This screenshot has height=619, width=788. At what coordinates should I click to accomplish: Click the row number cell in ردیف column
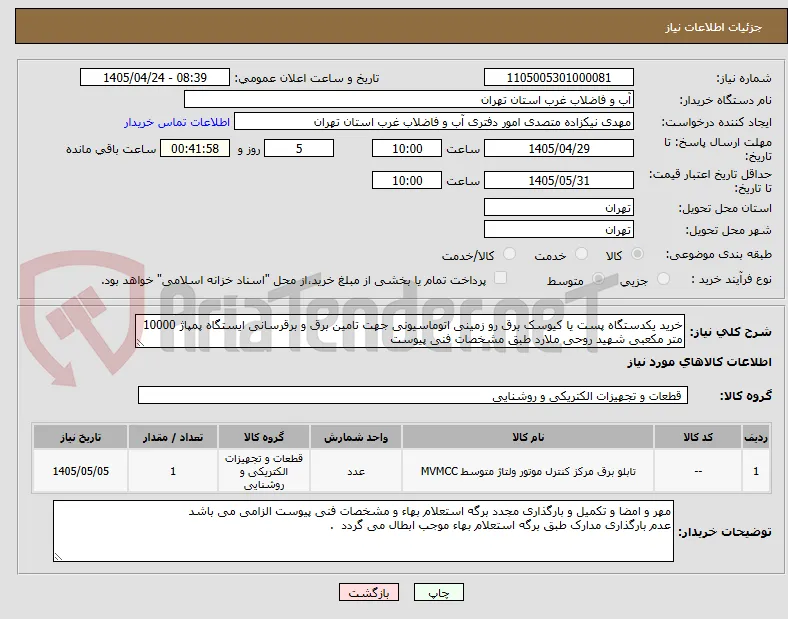755,471
